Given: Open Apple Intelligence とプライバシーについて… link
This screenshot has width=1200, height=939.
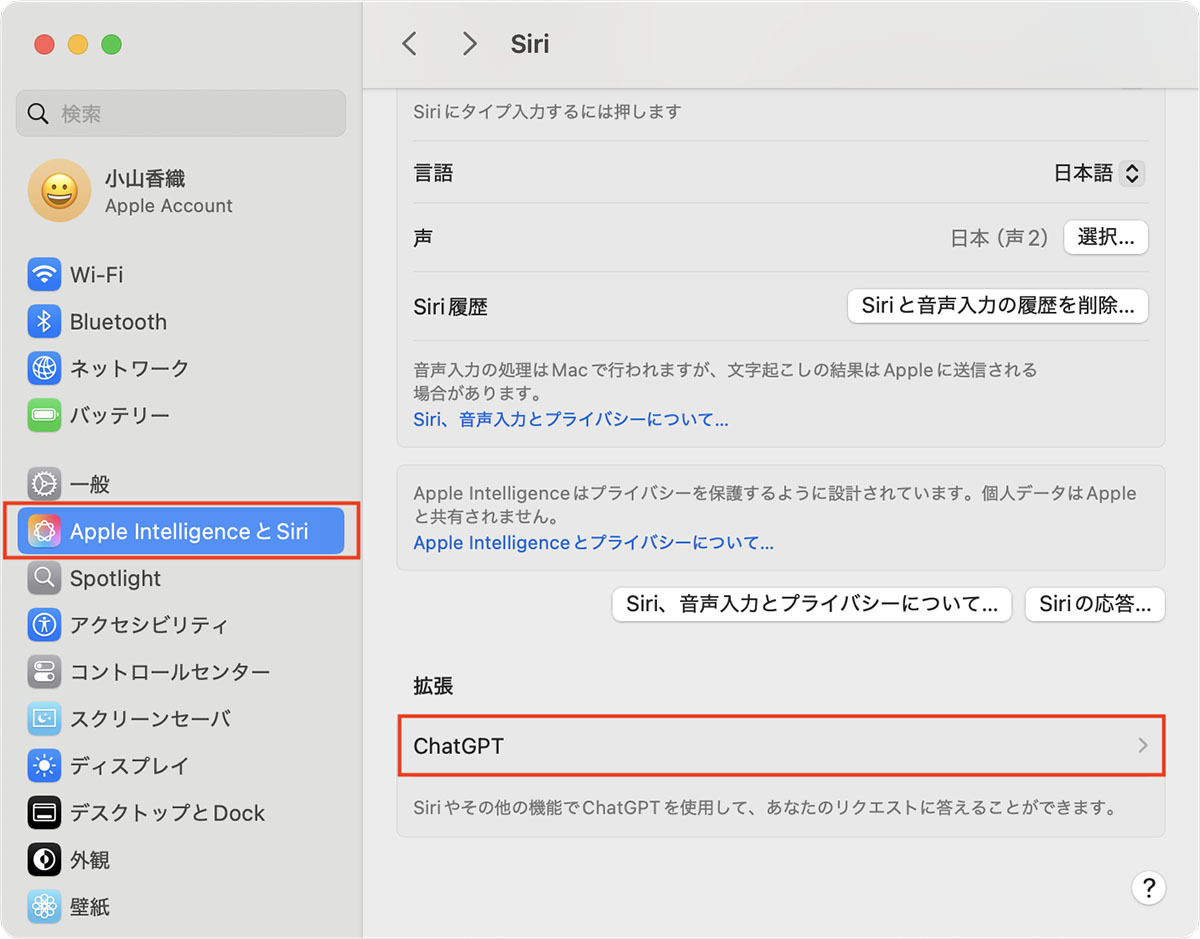Looking at the screenshot, I should [594, 543].
